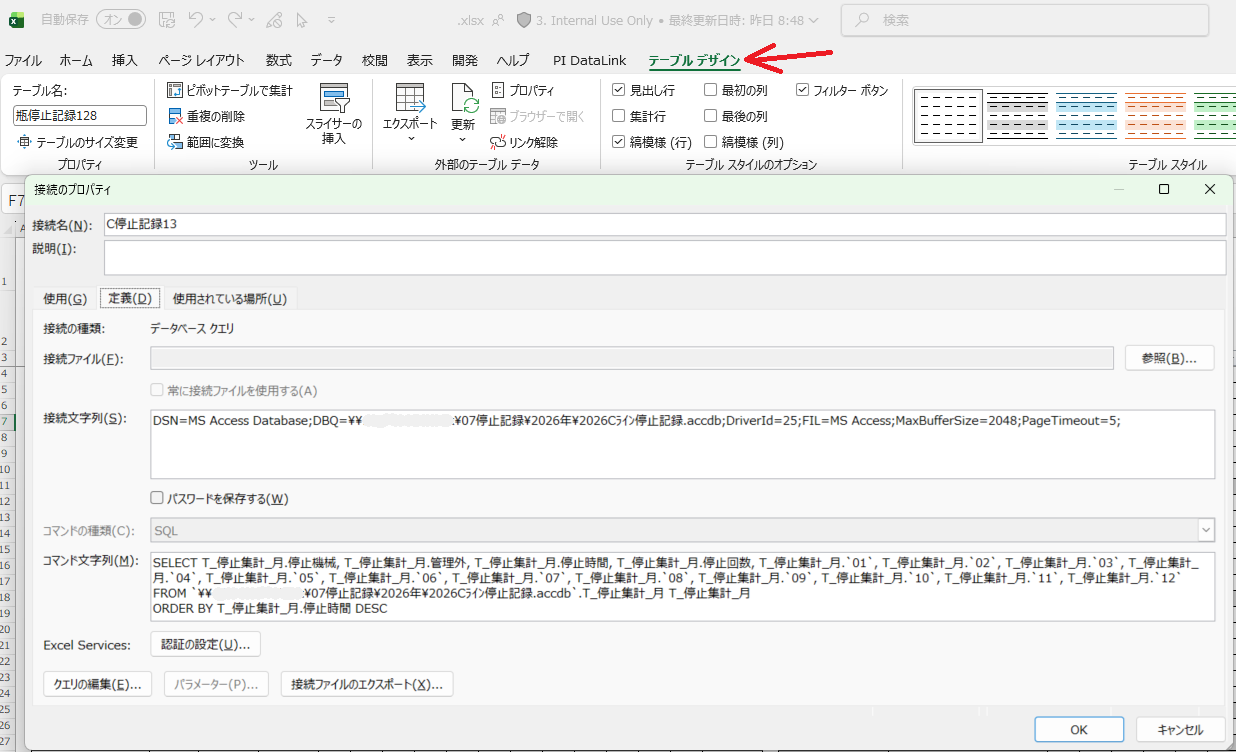Enable the first column checkbox (最初の列)
Viewport: 1236px width, 752px height.
coord(710,90)
